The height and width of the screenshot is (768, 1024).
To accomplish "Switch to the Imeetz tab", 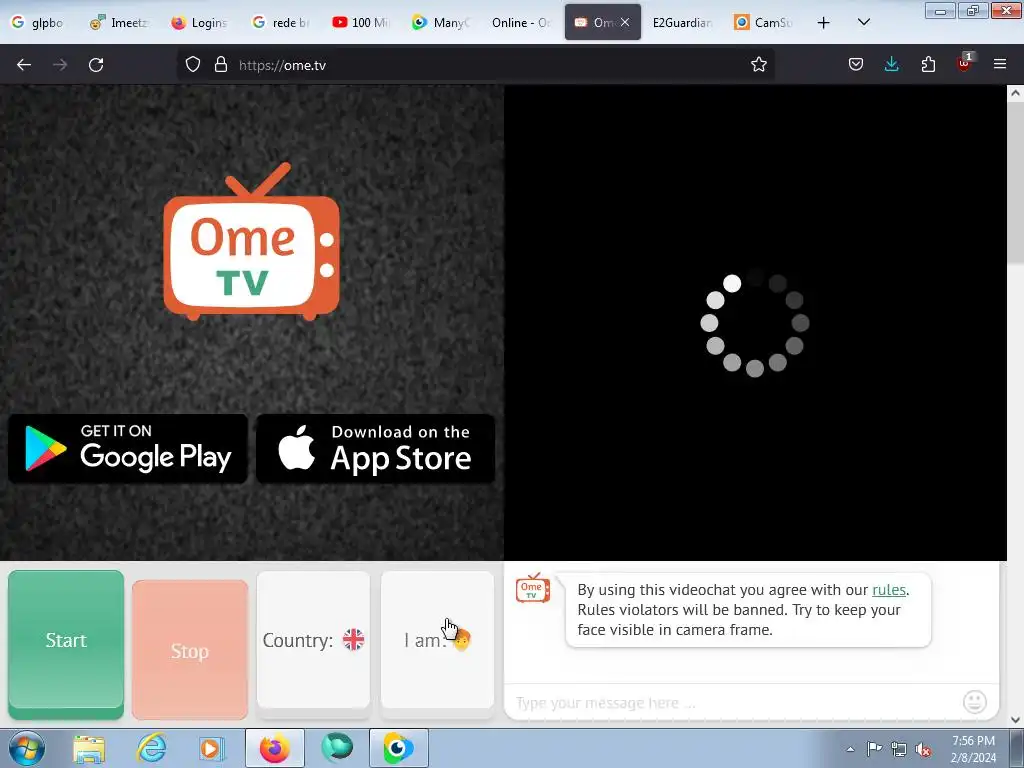I will 120,22.
